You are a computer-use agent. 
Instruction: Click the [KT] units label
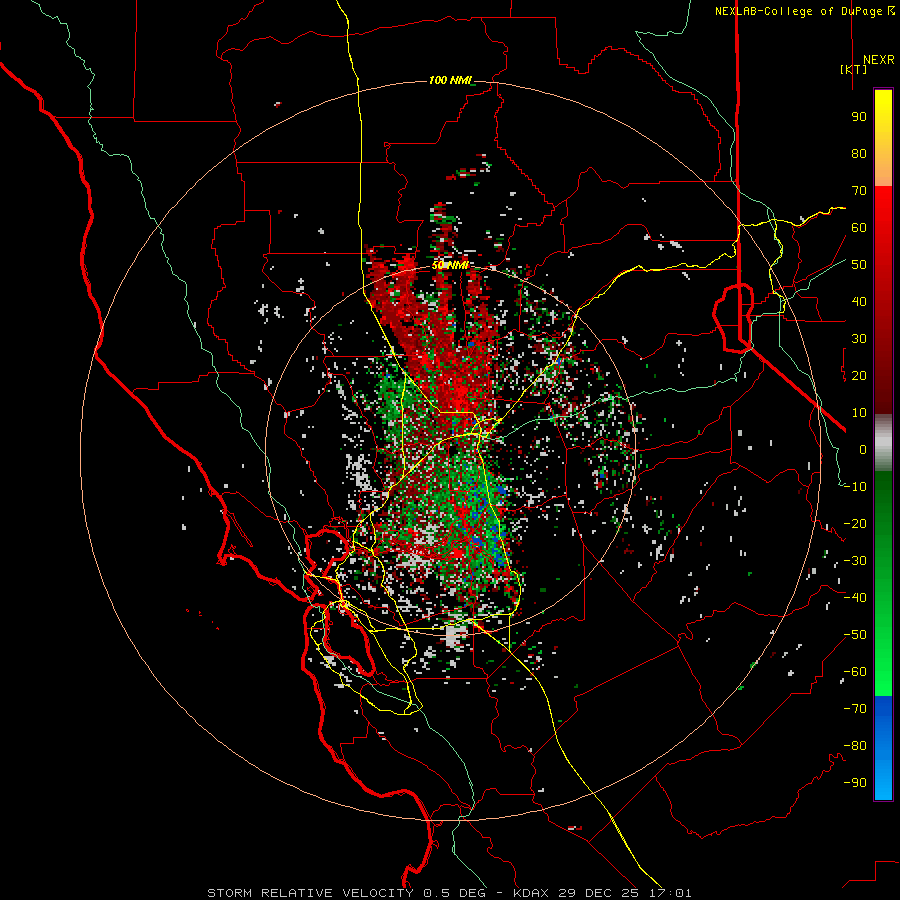(854, 69)
